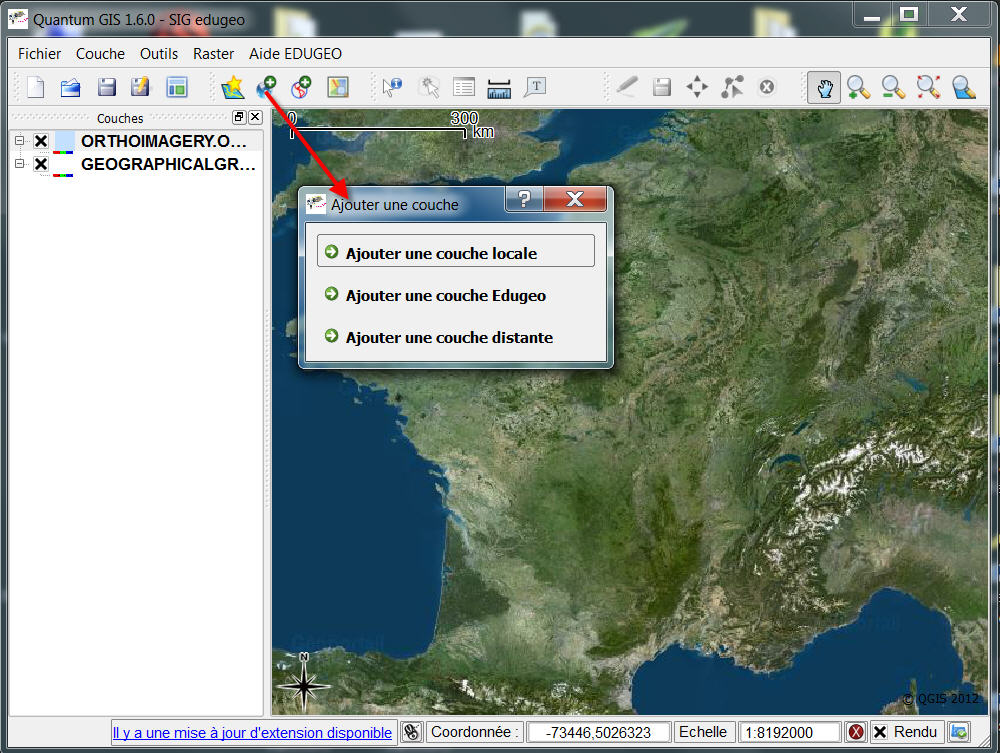Click the Echelle label in status bar

(x=703, y=732)
